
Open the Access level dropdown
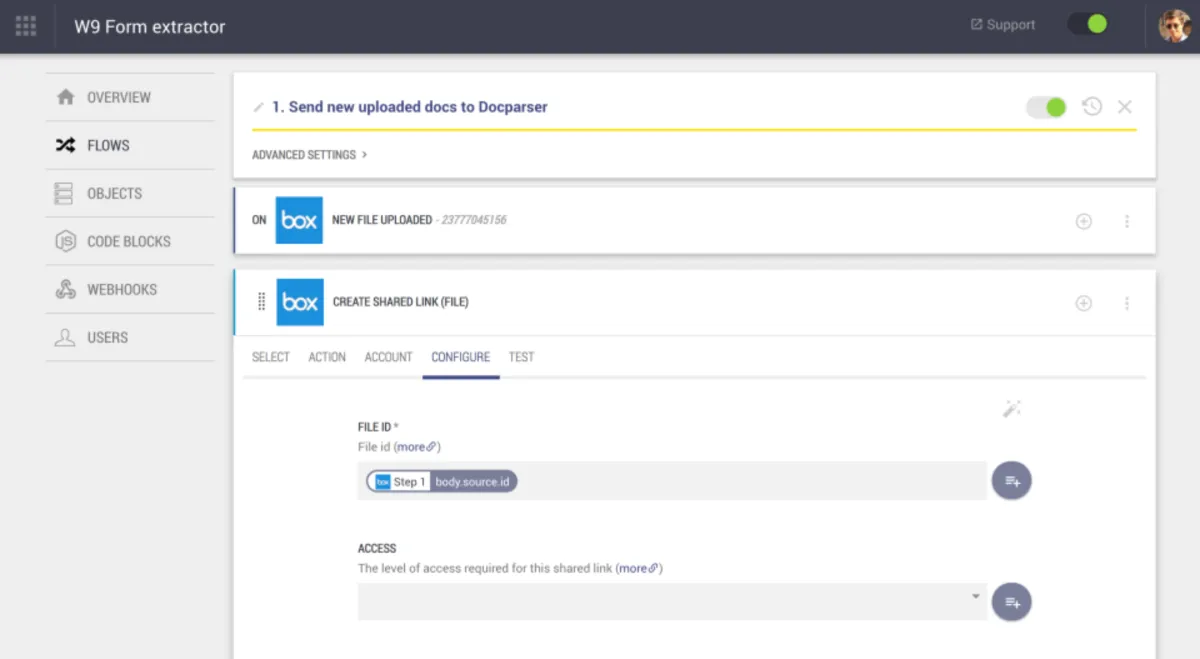point(671,601)
